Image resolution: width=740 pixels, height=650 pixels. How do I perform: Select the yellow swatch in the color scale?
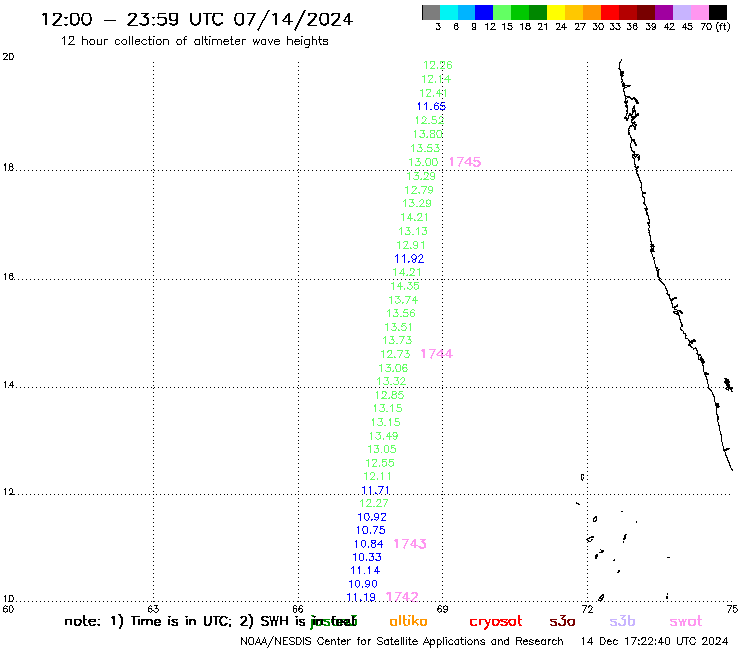click(556, 12)
